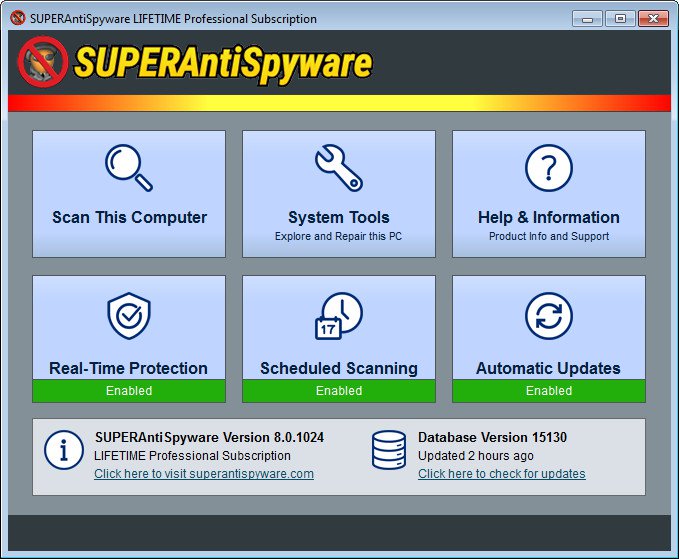
Task: Toggle Scheduled Scanning Enabled status bar
Action: coord(339,391)
